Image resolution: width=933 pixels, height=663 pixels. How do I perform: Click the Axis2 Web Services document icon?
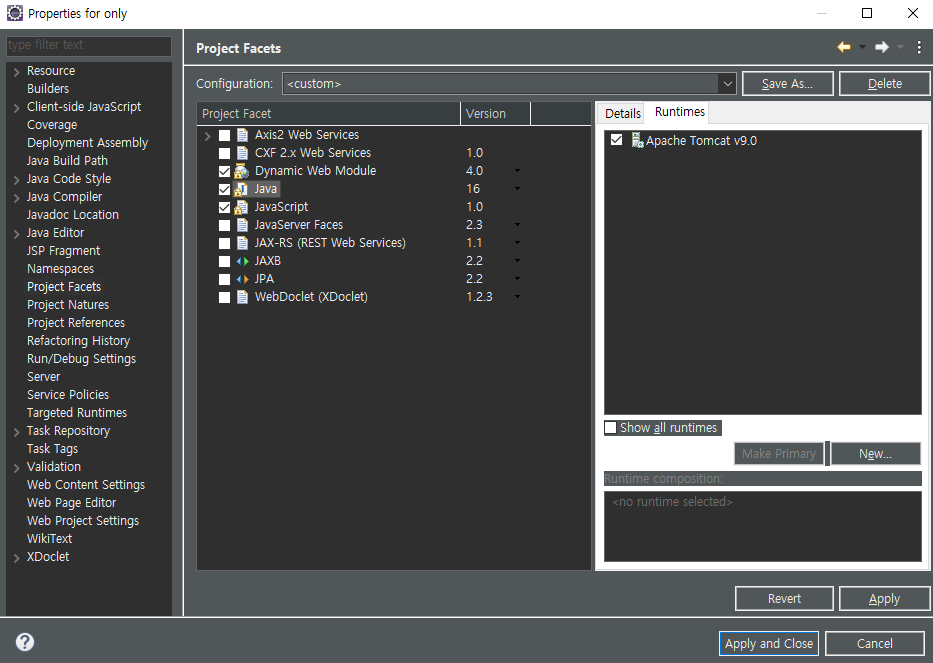[x=242, y=135]
